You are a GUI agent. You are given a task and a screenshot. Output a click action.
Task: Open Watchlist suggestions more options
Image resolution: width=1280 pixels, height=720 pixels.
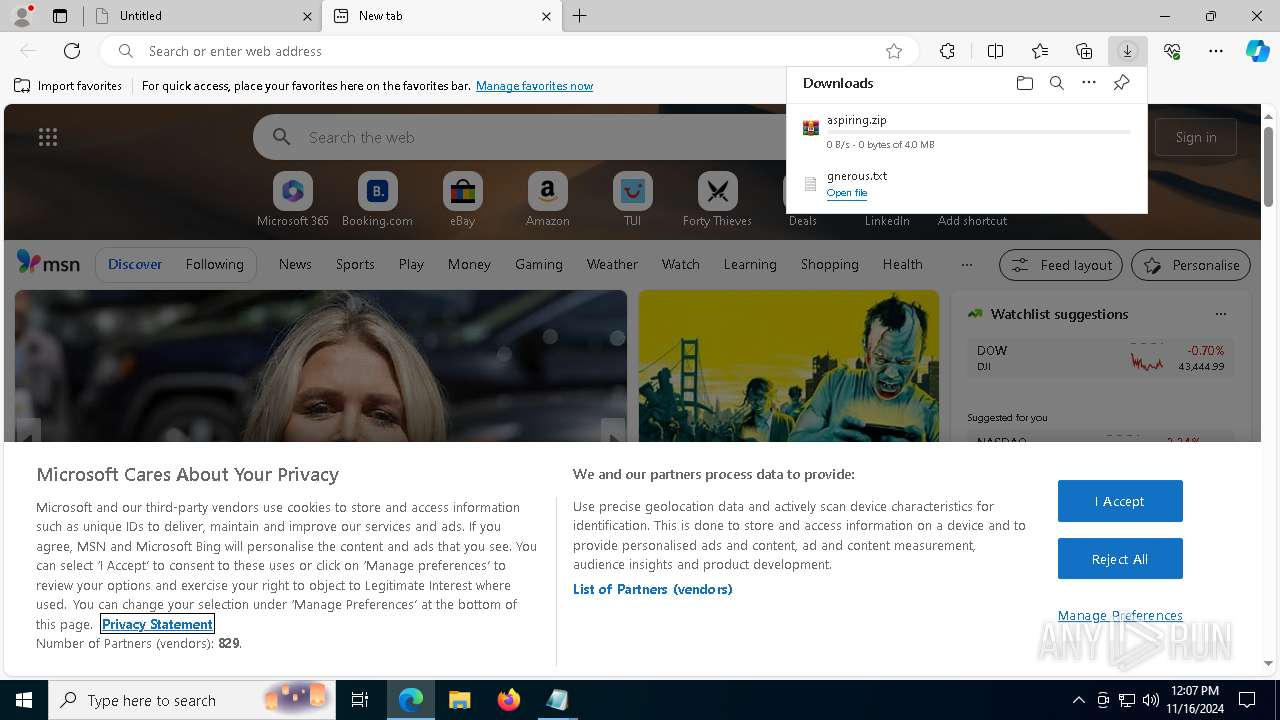1221,314
